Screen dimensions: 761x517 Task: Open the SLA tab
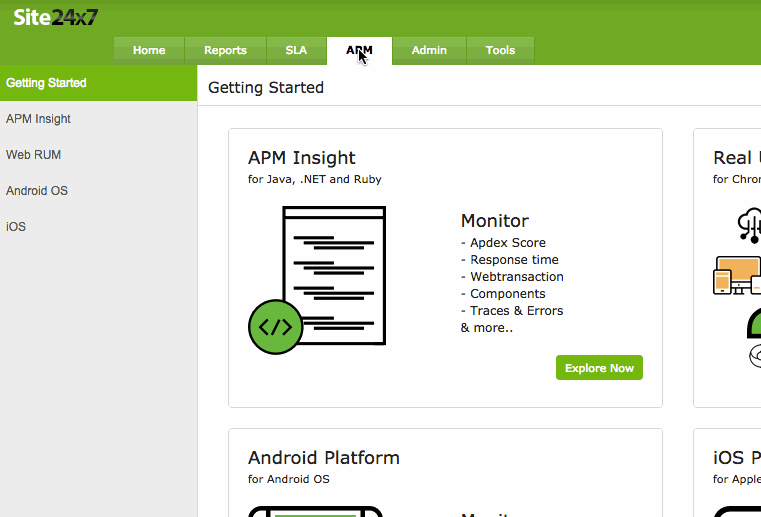296,50
